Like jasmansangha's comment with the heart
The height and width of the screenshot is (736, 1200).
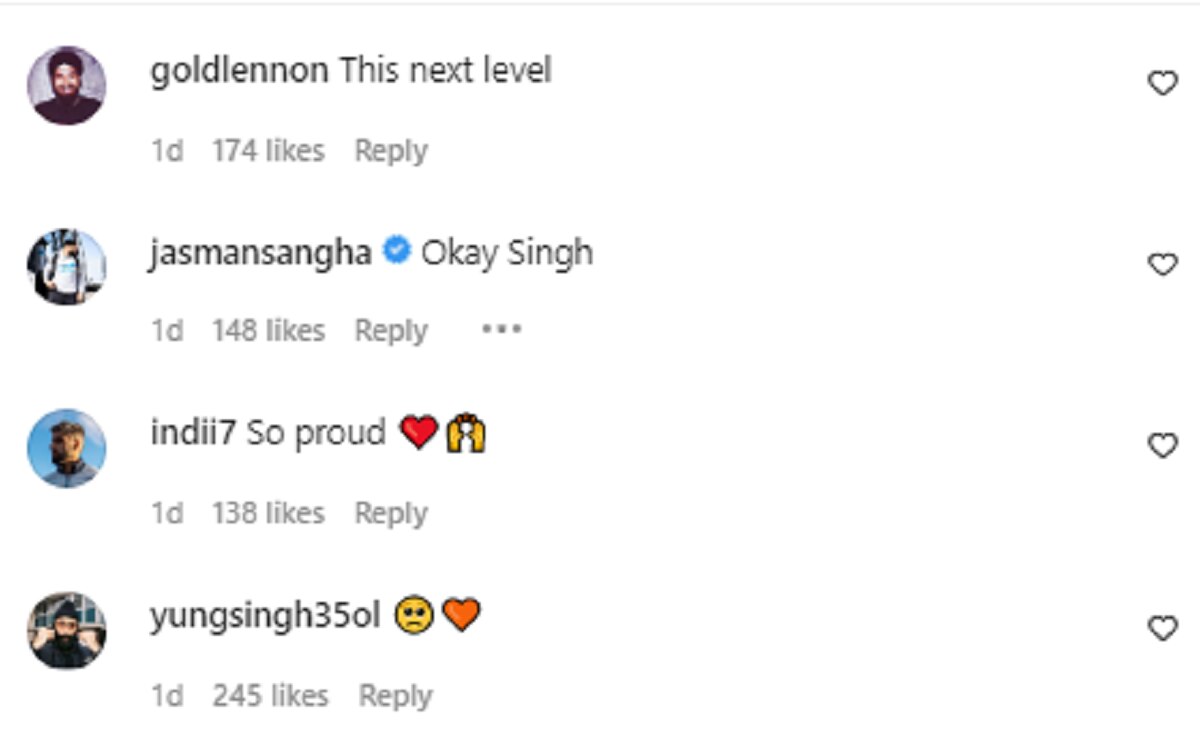(x=1162, y=264)
